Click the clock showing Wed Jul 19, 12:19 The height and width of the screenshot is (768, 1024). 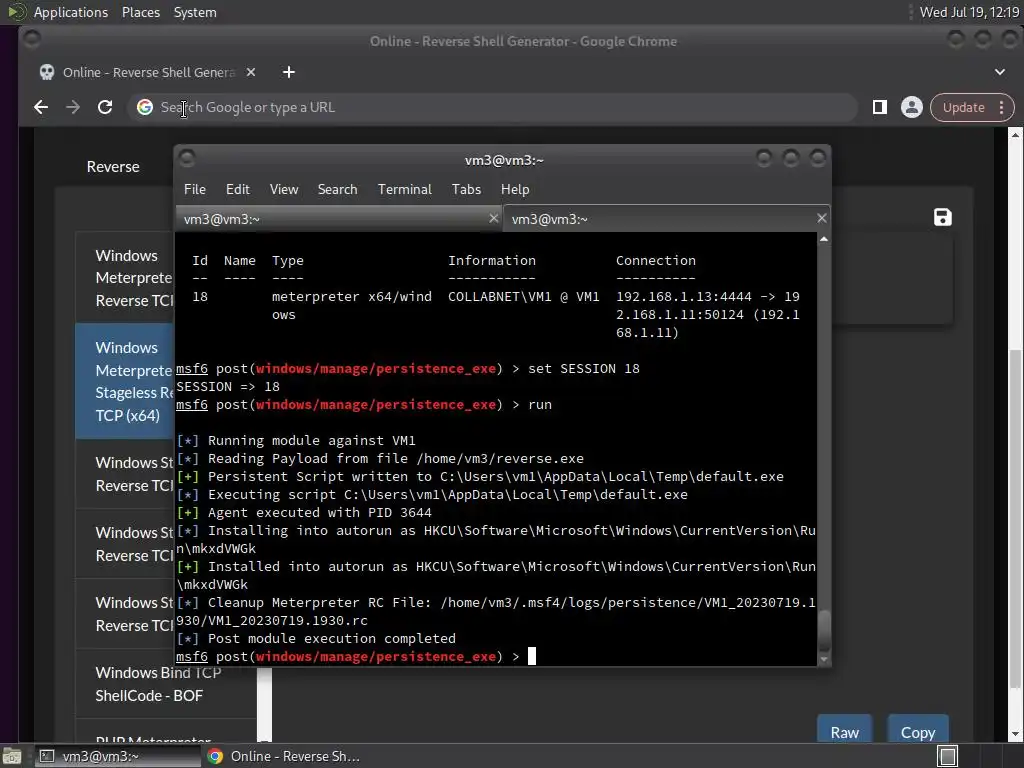[969, 12]
